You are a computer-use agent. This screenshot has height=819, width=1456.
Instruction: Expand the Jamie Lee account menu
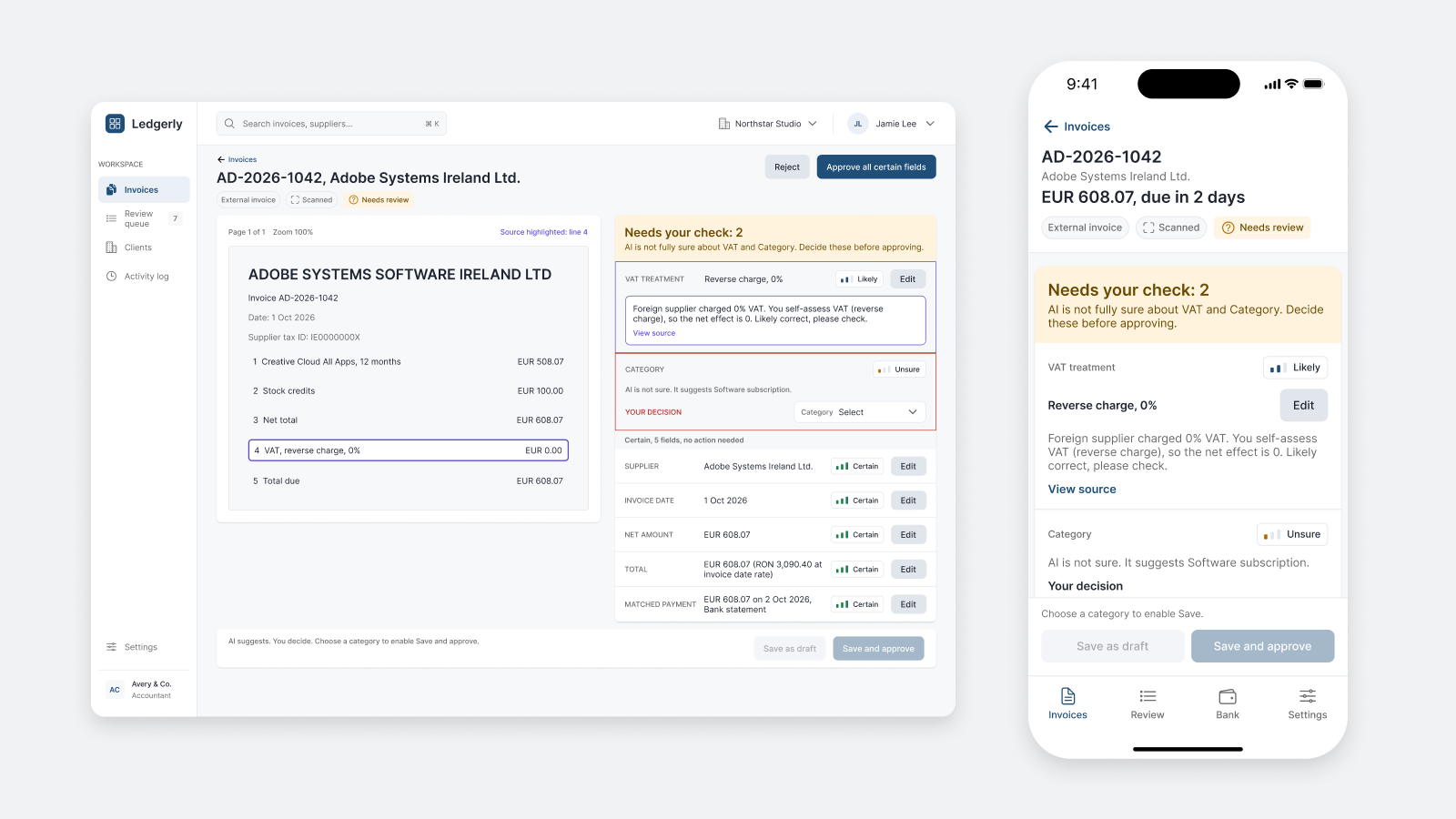click(x=930, y=124)
